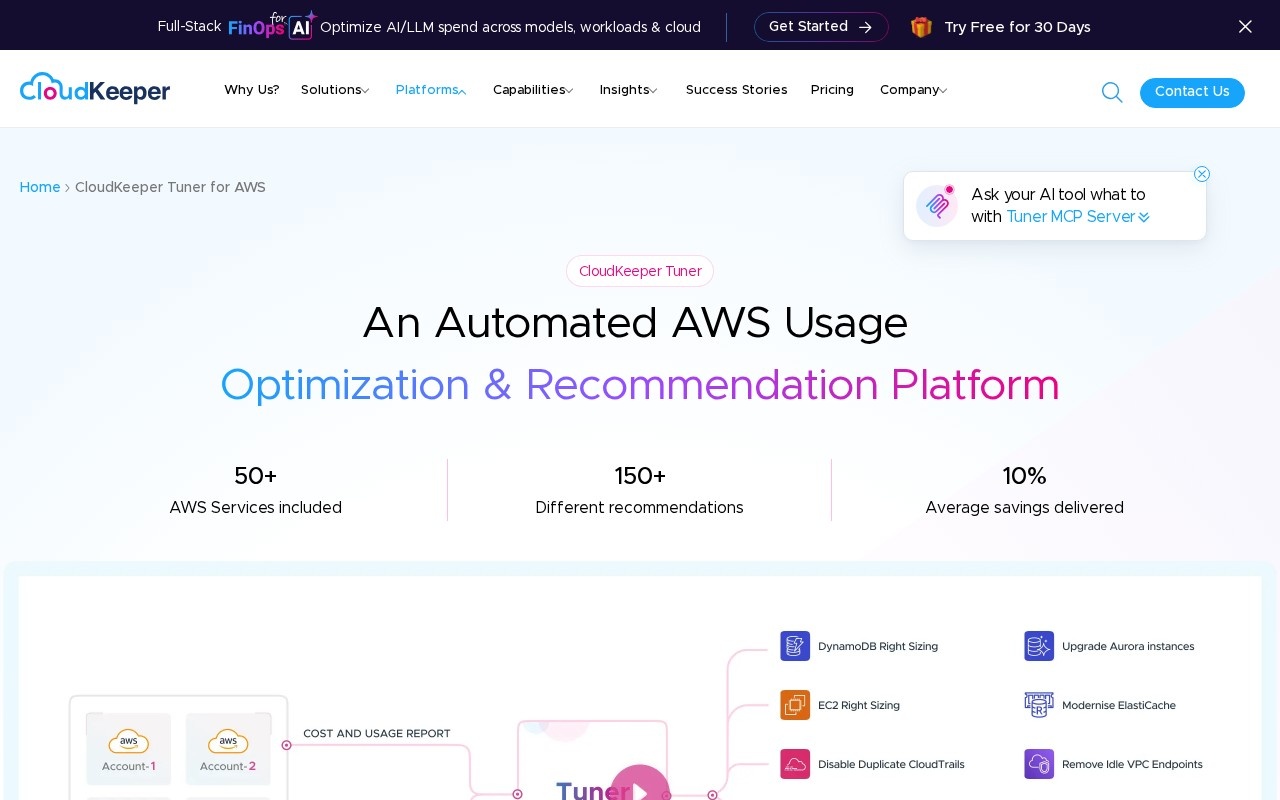Click the Contact Us button
1280x800 pixels.
pyautogui.click(x=1192, y=92)
